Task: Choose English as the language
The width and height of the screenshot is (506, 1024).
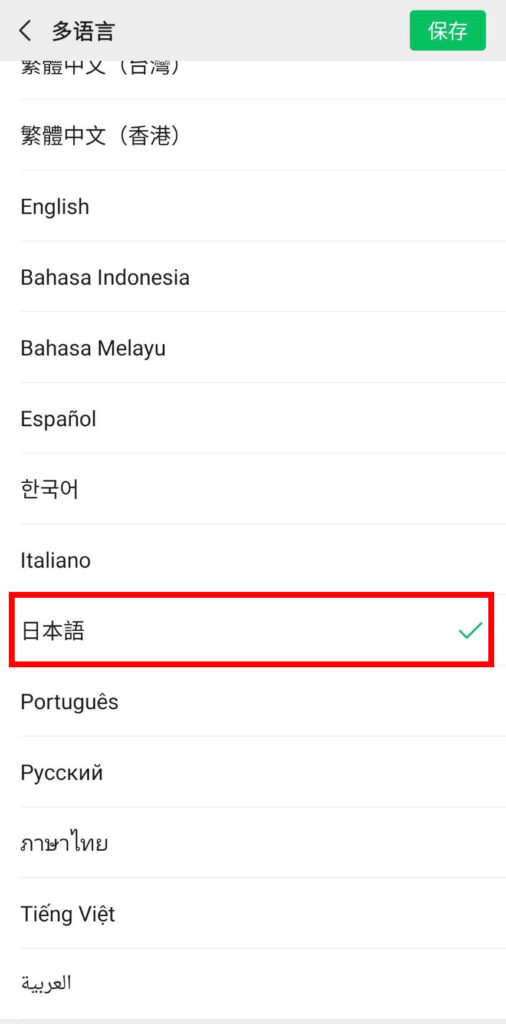Action: click(x=253, y=206)
